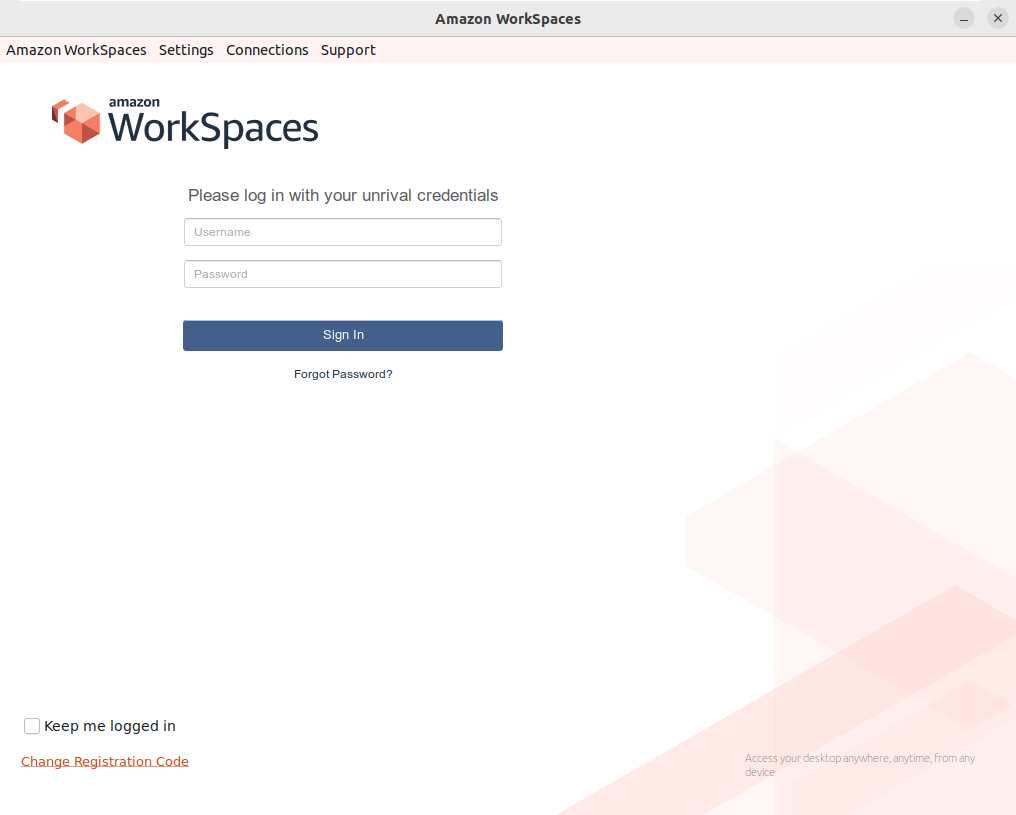Minimize the Amazon WorkSpaces window
Image resolution: width=1016 pixels, height=815 pixels.
[964, 19]
